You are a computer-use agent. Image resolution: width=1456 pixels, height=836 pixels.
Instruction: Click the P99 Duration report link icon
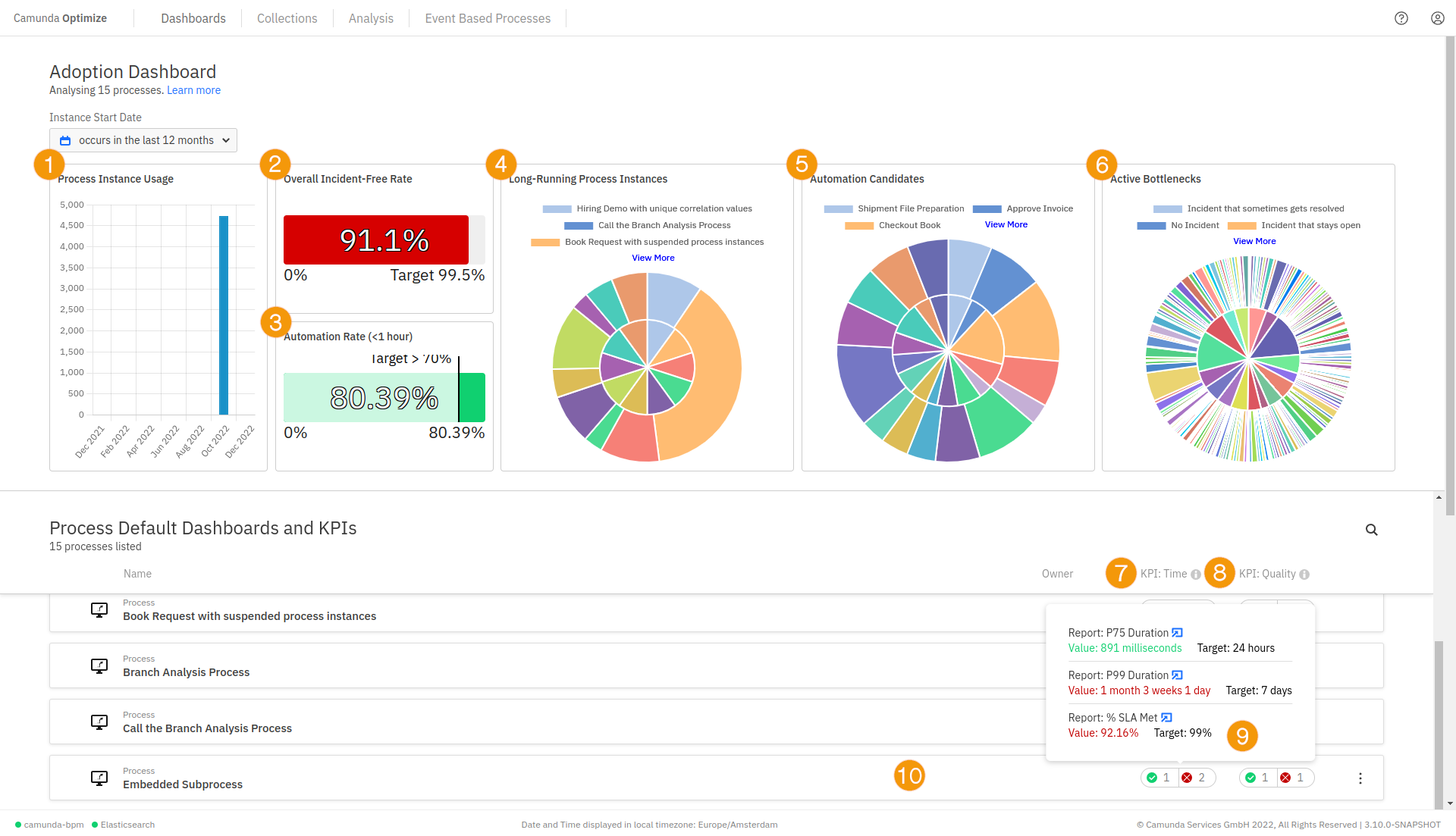tap(1177, 674)
